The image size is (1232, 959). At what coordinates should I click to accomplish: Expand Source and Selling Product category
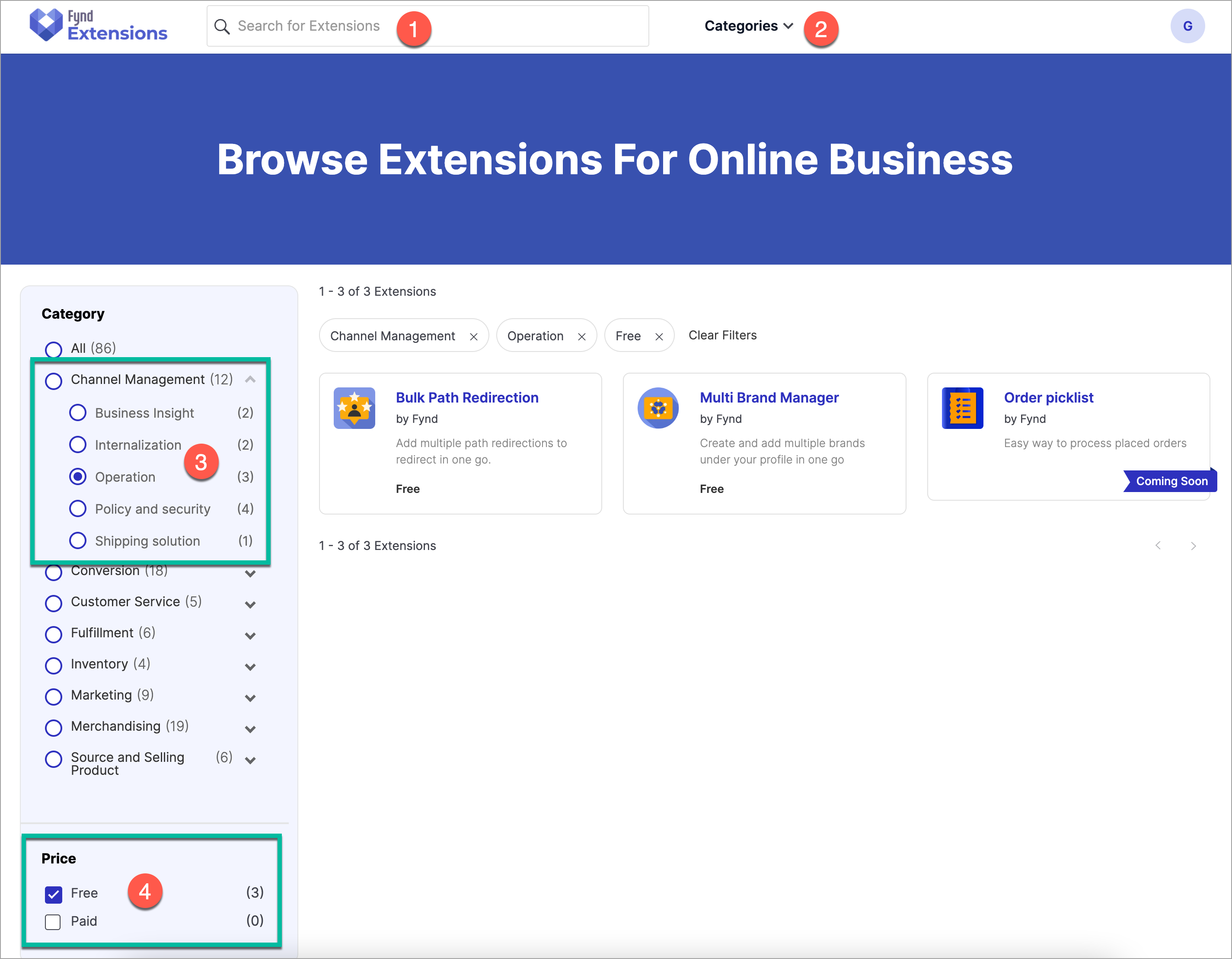pos(250,760)
